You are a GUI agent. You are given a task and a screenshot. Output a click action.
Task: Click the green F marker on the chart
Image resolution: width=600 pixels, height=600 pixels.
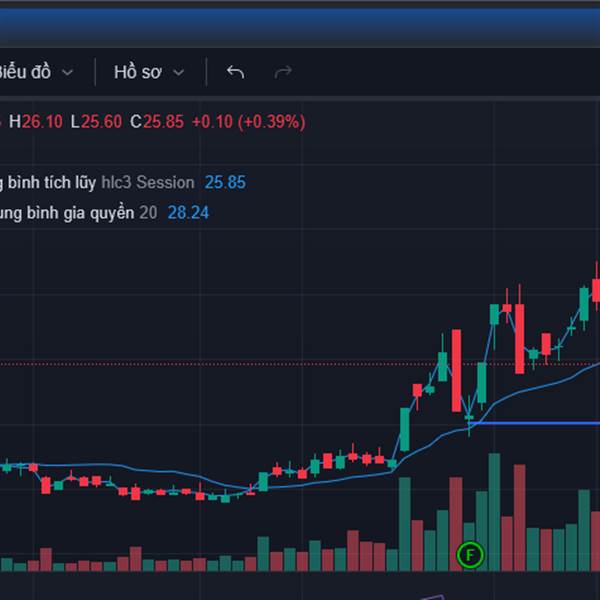tap(470, 554)
